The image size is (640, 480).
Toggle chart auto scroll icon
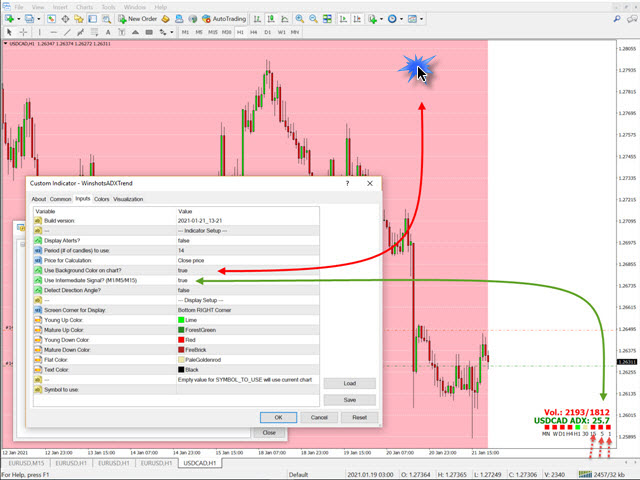tap(343, 19)
